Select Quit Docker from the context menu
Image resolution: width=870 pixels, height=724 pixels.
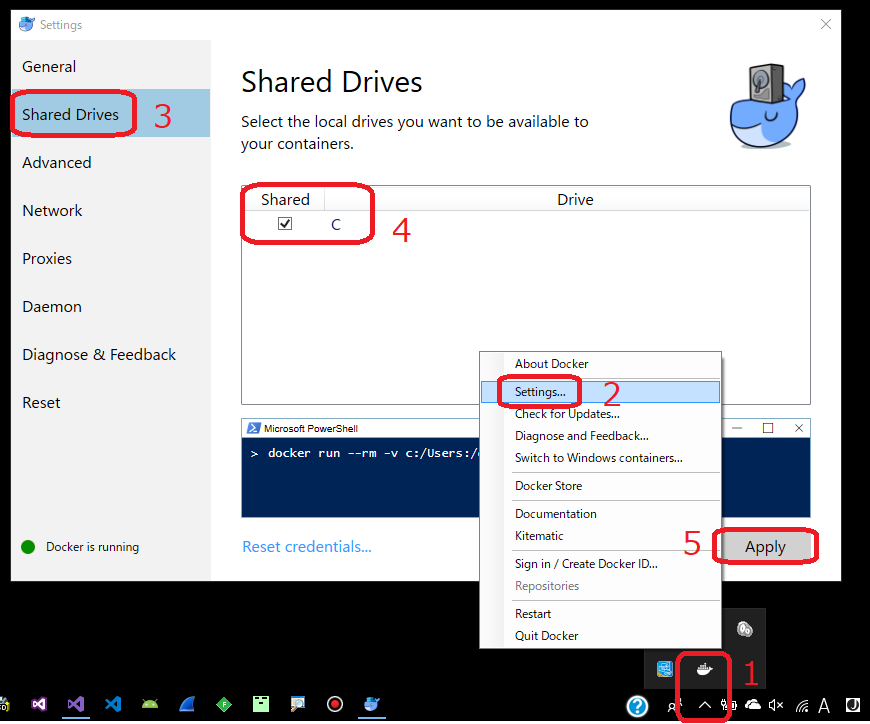pyautogui.click(x=546, y=636)
